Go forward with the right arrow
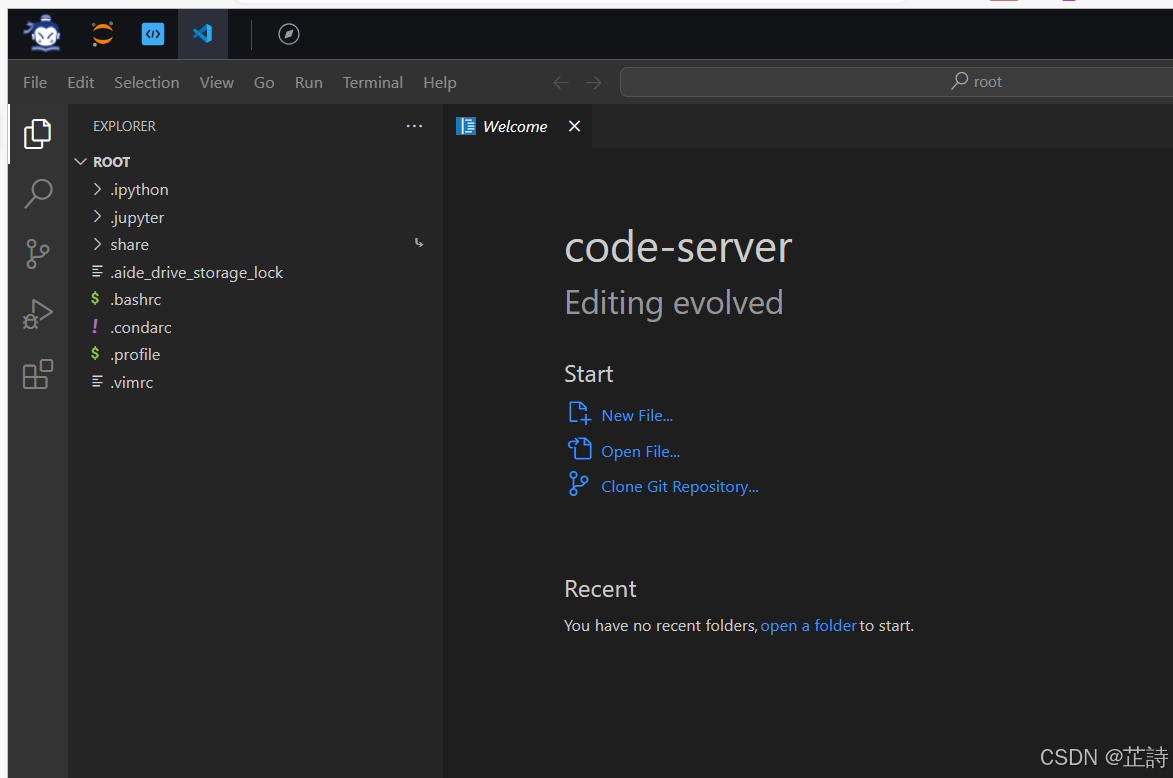This screenshot has width=1173, height=778. point(593,82)
